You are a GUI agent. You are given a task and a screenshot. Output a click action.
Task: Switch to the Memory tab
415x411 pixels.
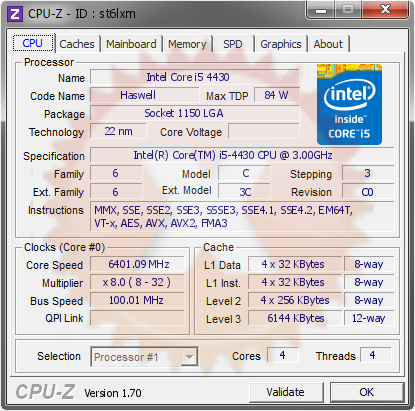[187, 44]
